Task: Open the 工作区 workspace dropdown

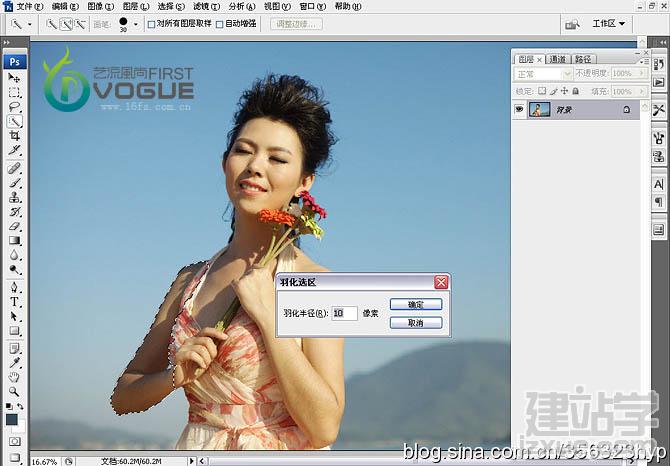Action: tap(608, 23)
